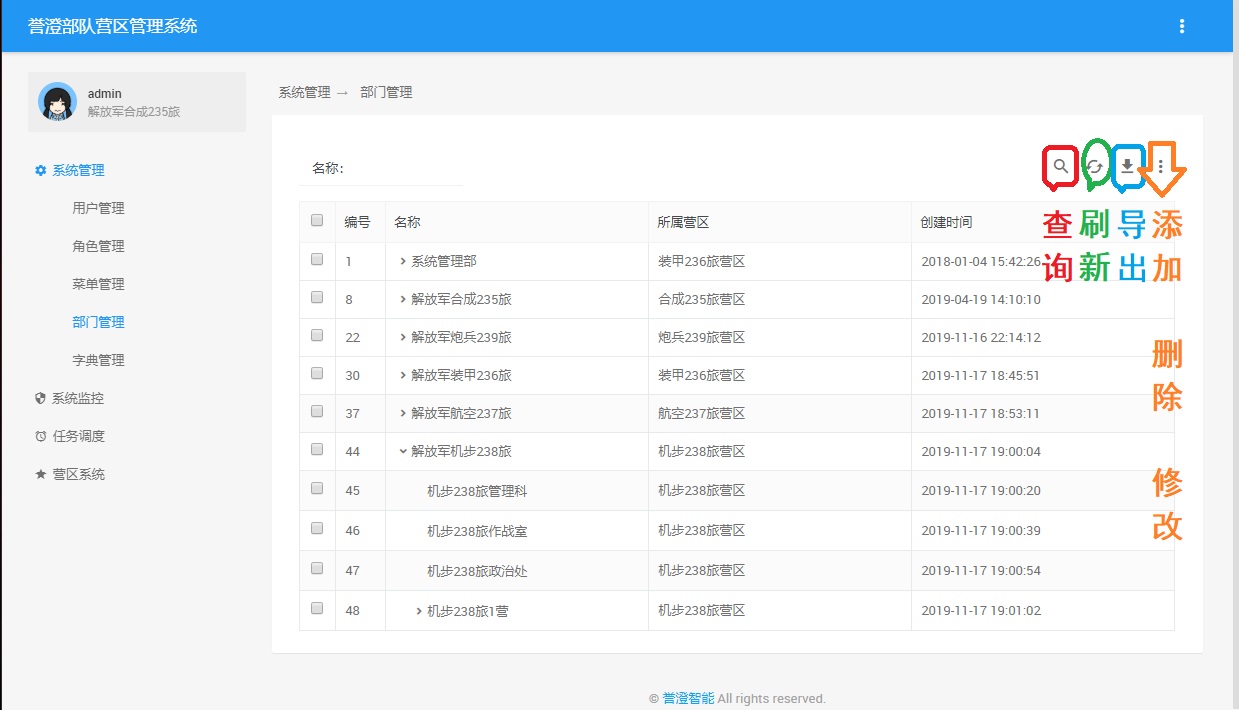The width and height of the screenshot is (1239, 710).
Task: Open the add (添加) three-dot menu icon
Action: 1160,166
